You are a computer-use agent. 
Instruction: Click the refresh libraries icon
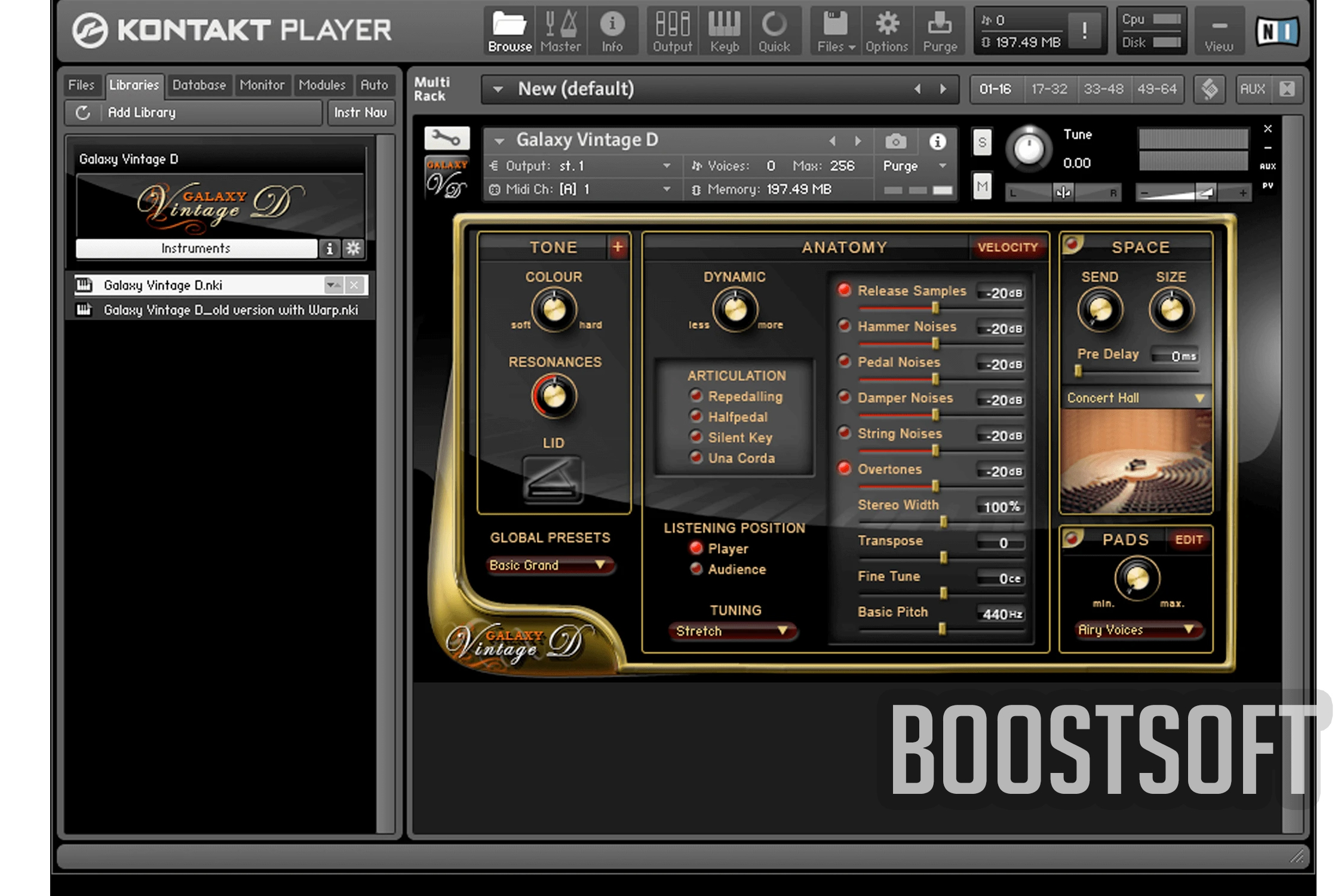(x=83, y=112)
